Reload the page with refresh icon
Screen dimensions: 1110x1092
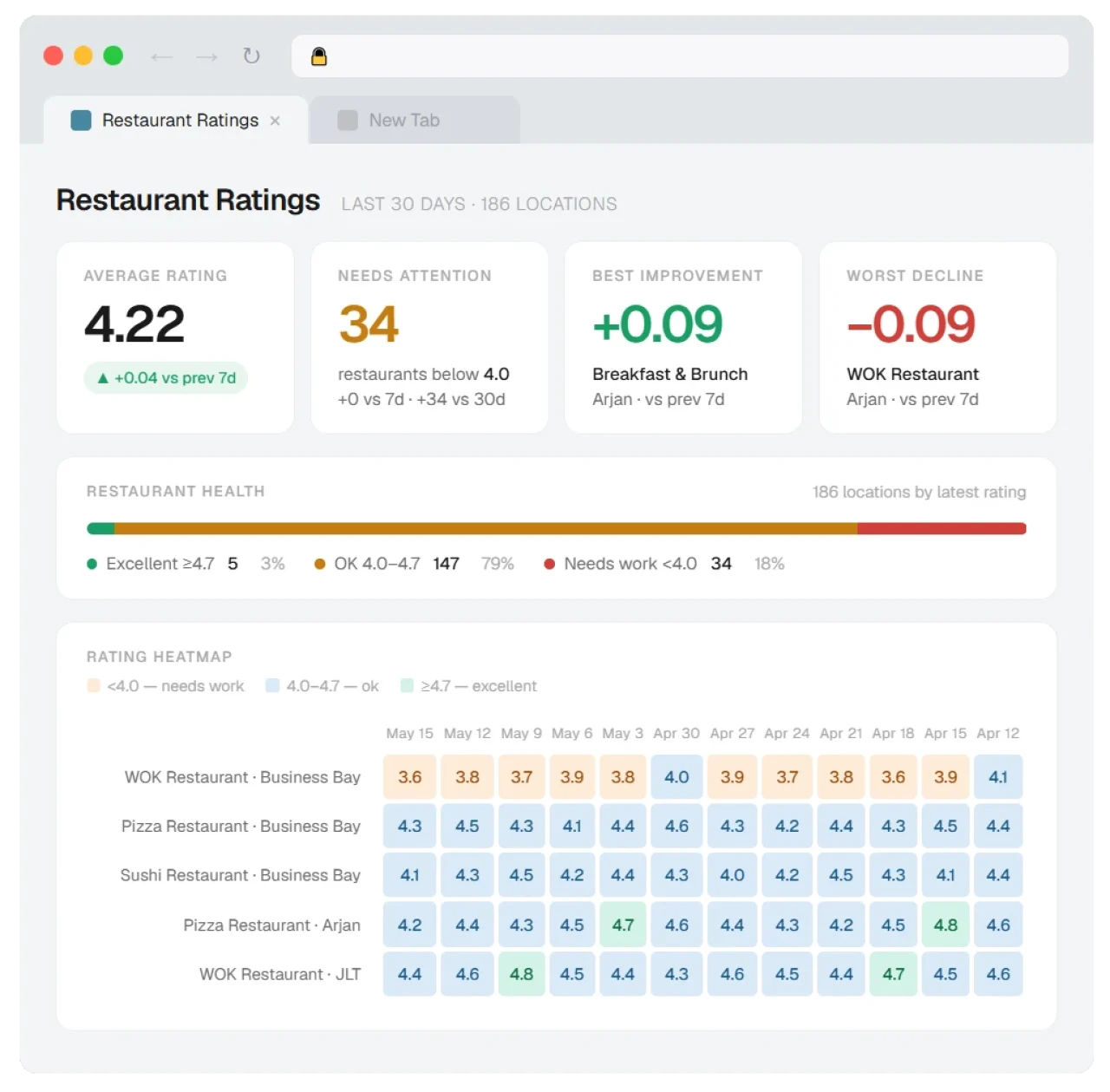tap(251, 56)
